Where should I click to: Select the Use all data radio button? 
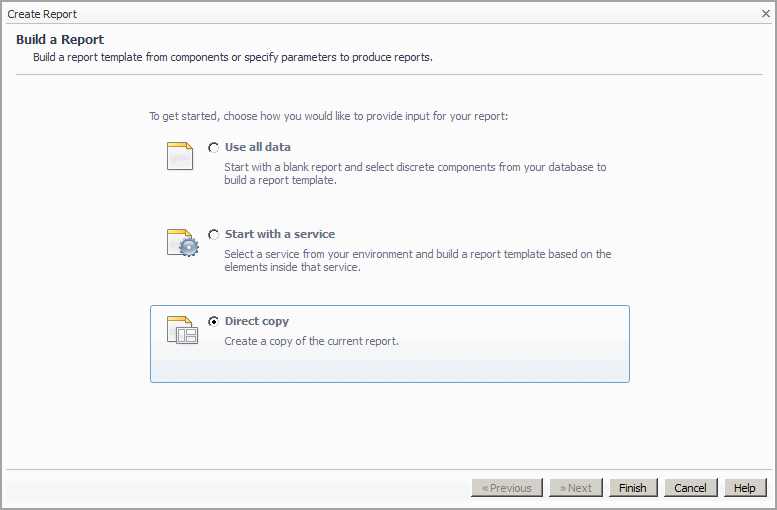[x=214, y=148]
